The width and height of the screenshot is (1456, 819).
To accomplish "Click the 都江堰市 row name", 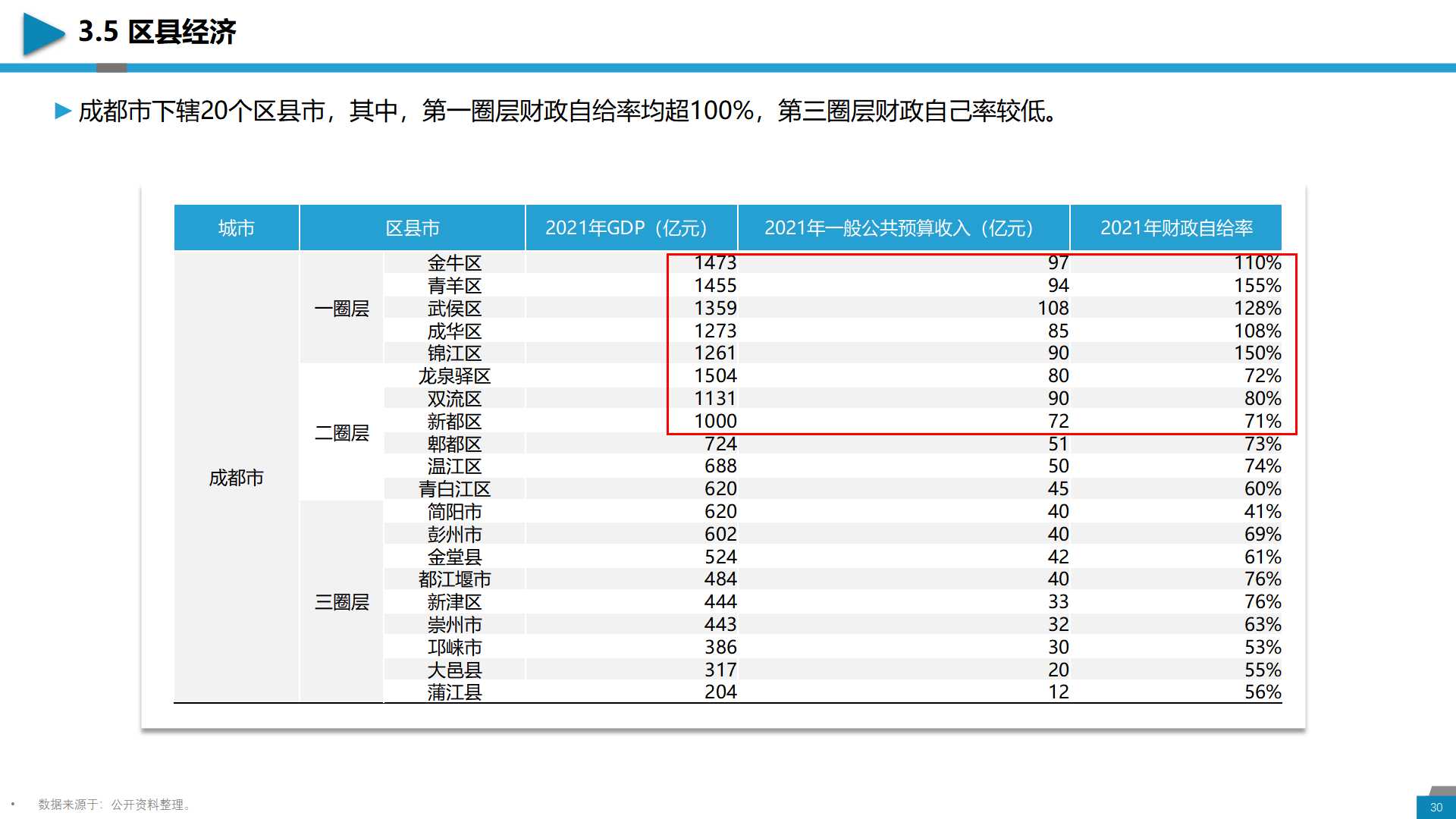I will [x=454, y=579].
